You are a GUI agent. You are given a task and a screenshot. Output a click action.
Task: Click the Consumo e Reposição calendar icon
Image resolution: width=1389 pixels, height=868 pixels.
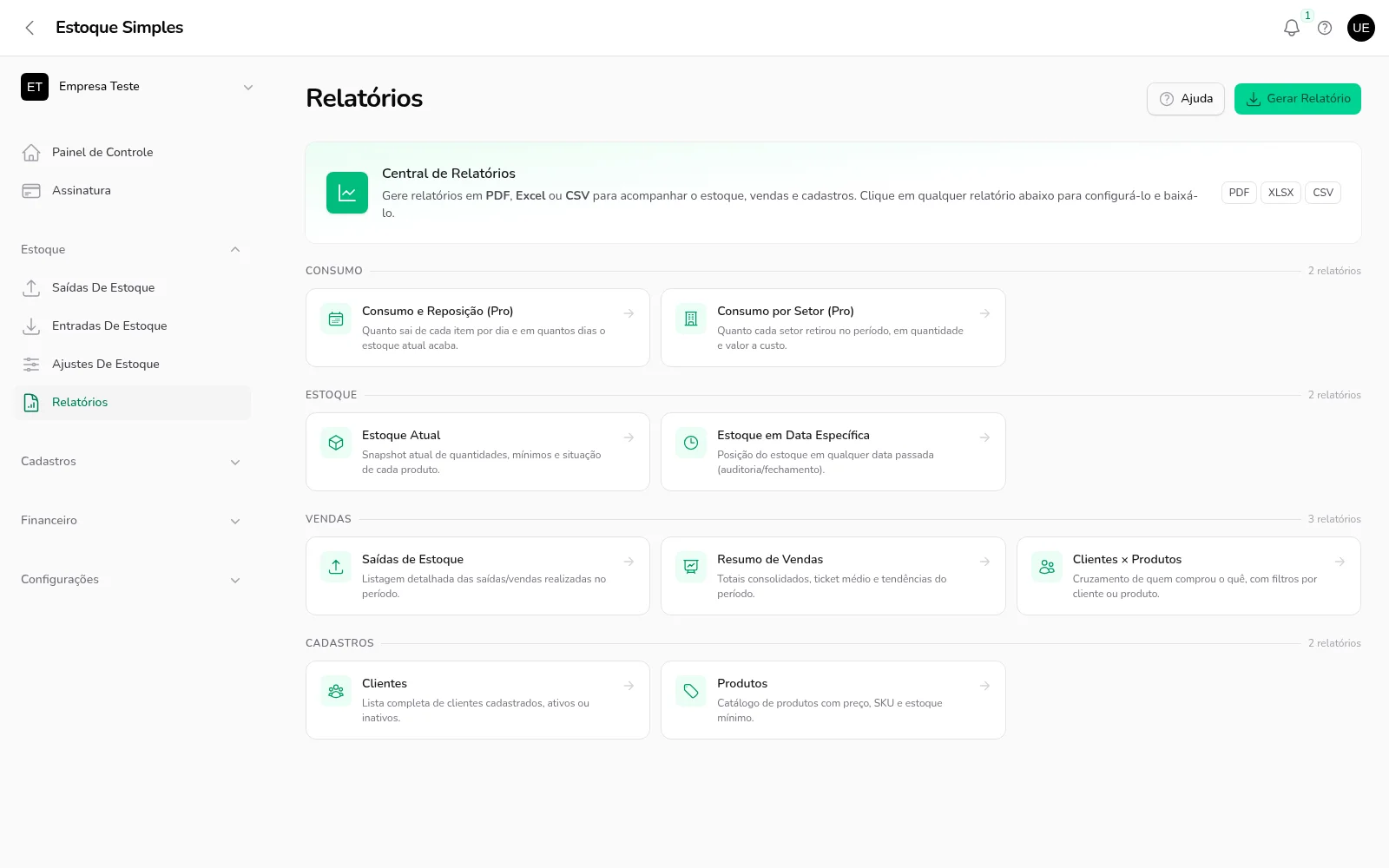pyautogui.click(x=336, y=319)
